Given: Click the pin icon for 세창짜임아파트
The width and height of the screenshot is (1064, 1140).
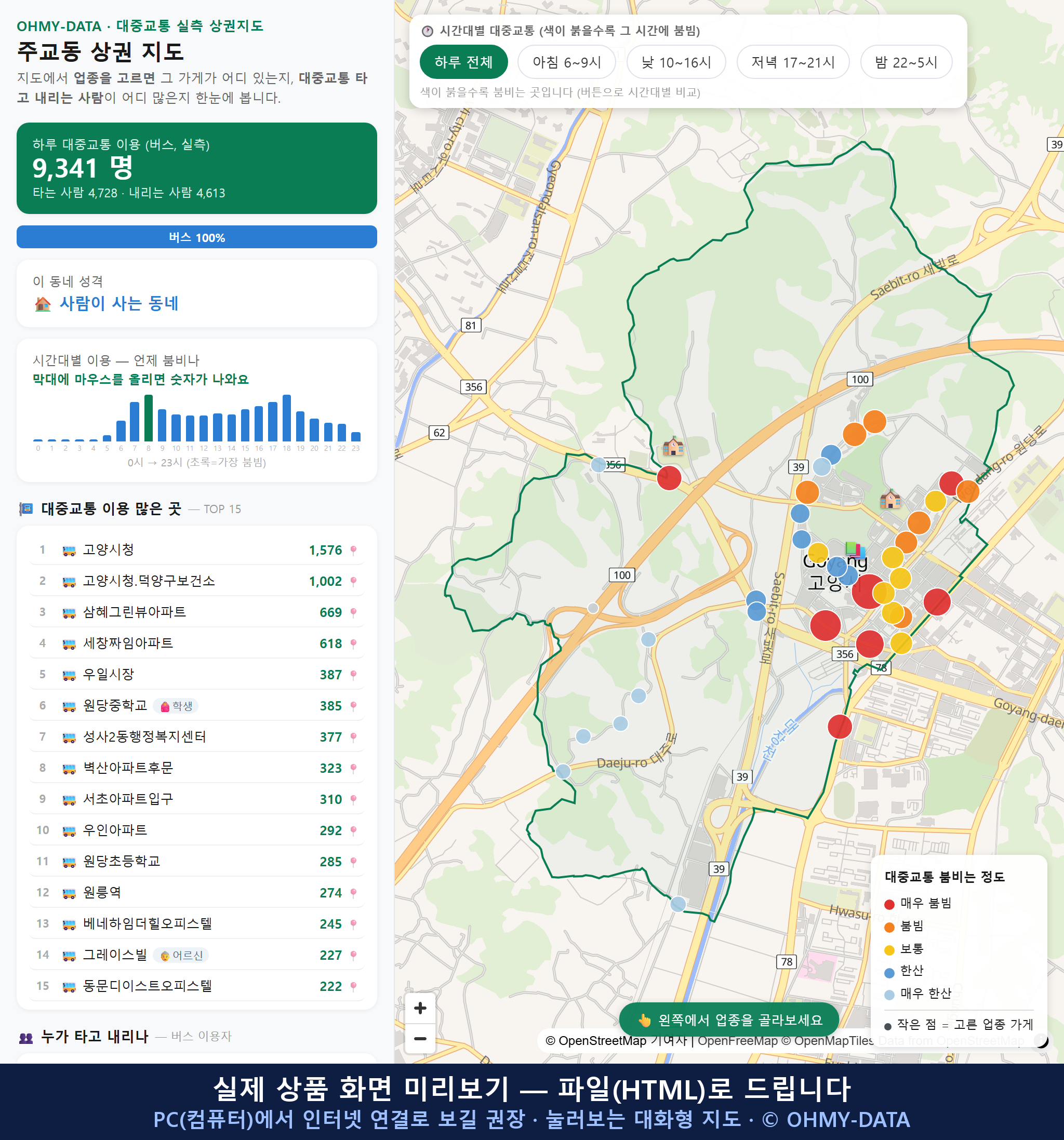Looking at the screenshot, I should click(x=353, y=644).
